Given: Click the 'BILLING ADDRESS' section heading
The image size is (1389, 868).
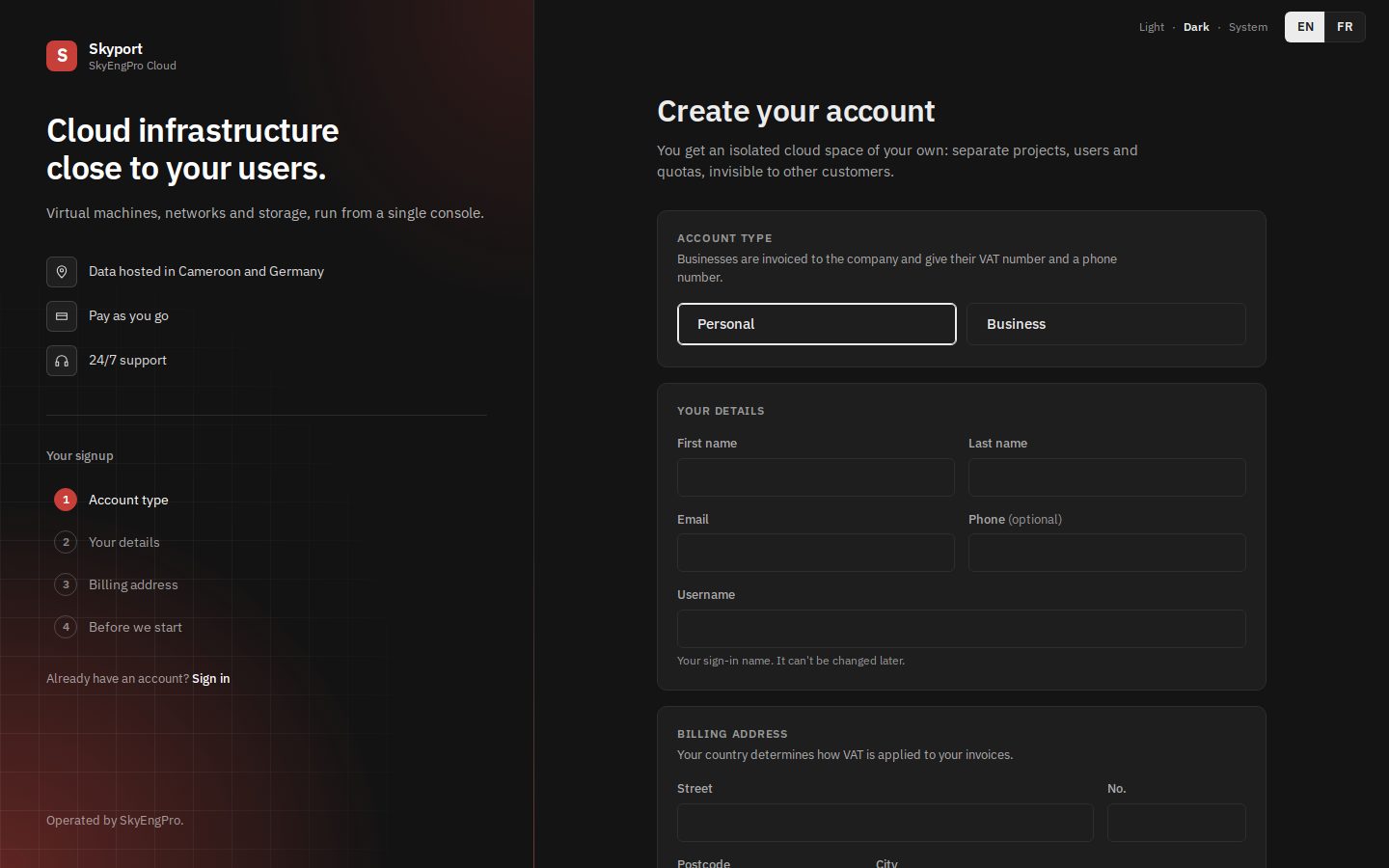Looking at the screenshot, I should [732, 734].
